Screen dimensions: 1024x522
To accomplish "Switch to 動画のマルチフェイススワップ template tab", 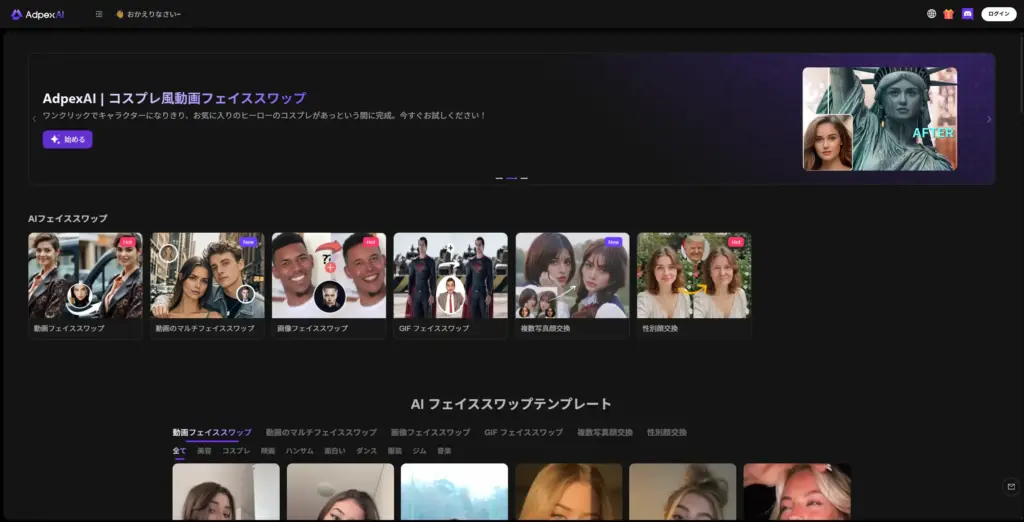I will point(321,432).
